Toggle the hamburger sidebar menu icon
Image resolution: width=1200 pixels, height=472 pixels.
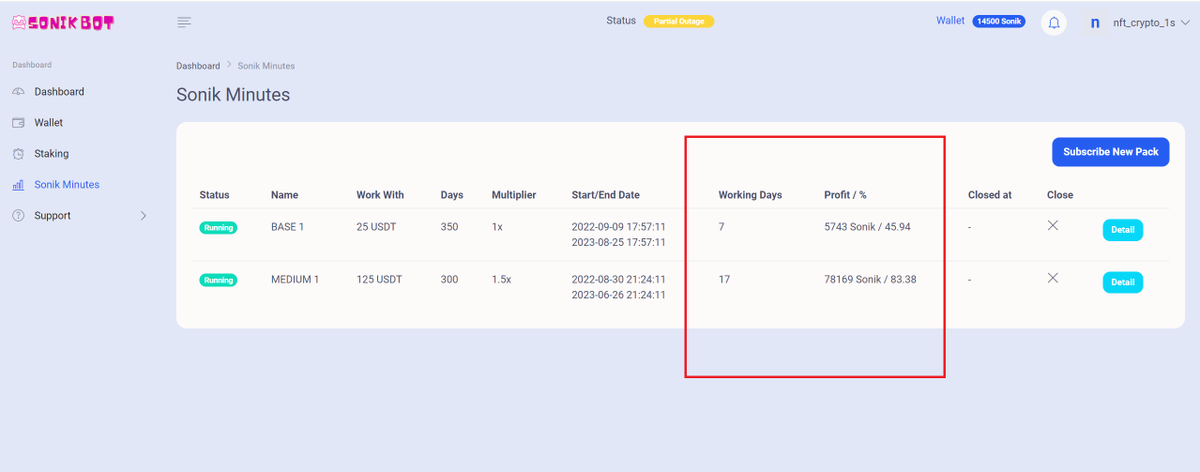coord(184,22)
